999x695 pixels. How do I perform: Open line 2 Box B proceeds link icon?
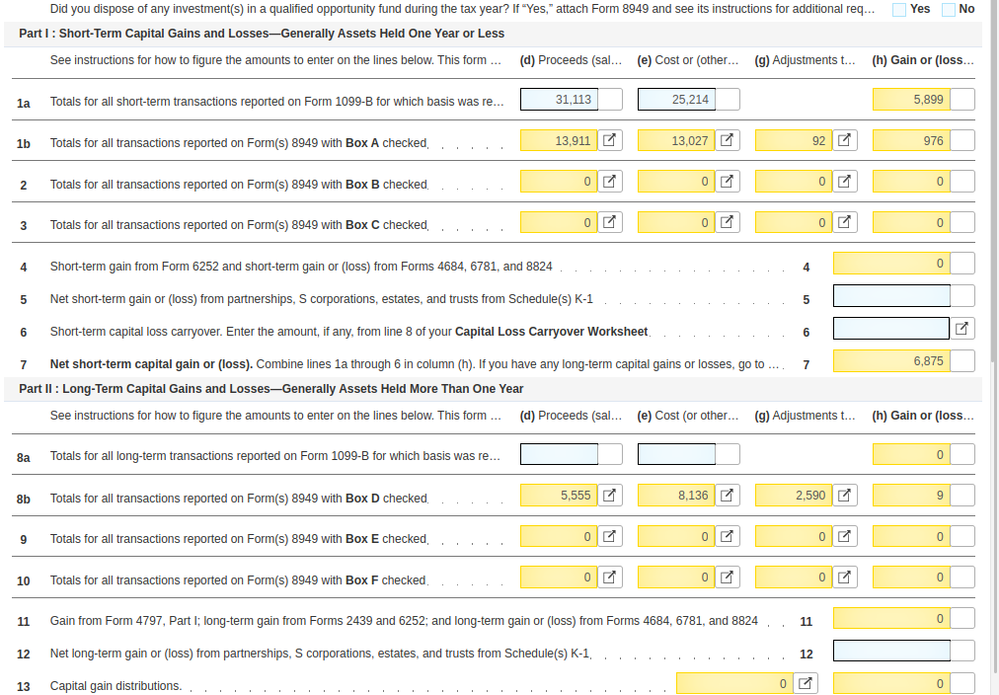click(610, 182)
